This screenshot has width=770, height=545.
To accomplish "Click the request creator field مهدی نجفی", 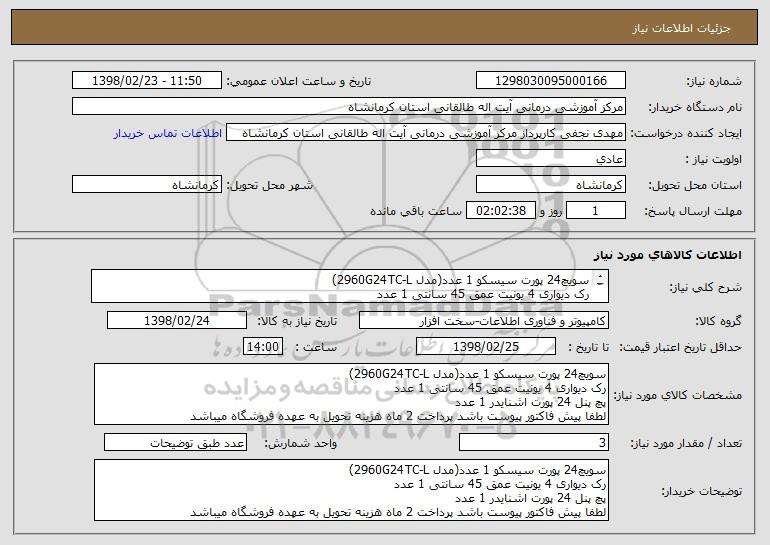I will 426,133.
